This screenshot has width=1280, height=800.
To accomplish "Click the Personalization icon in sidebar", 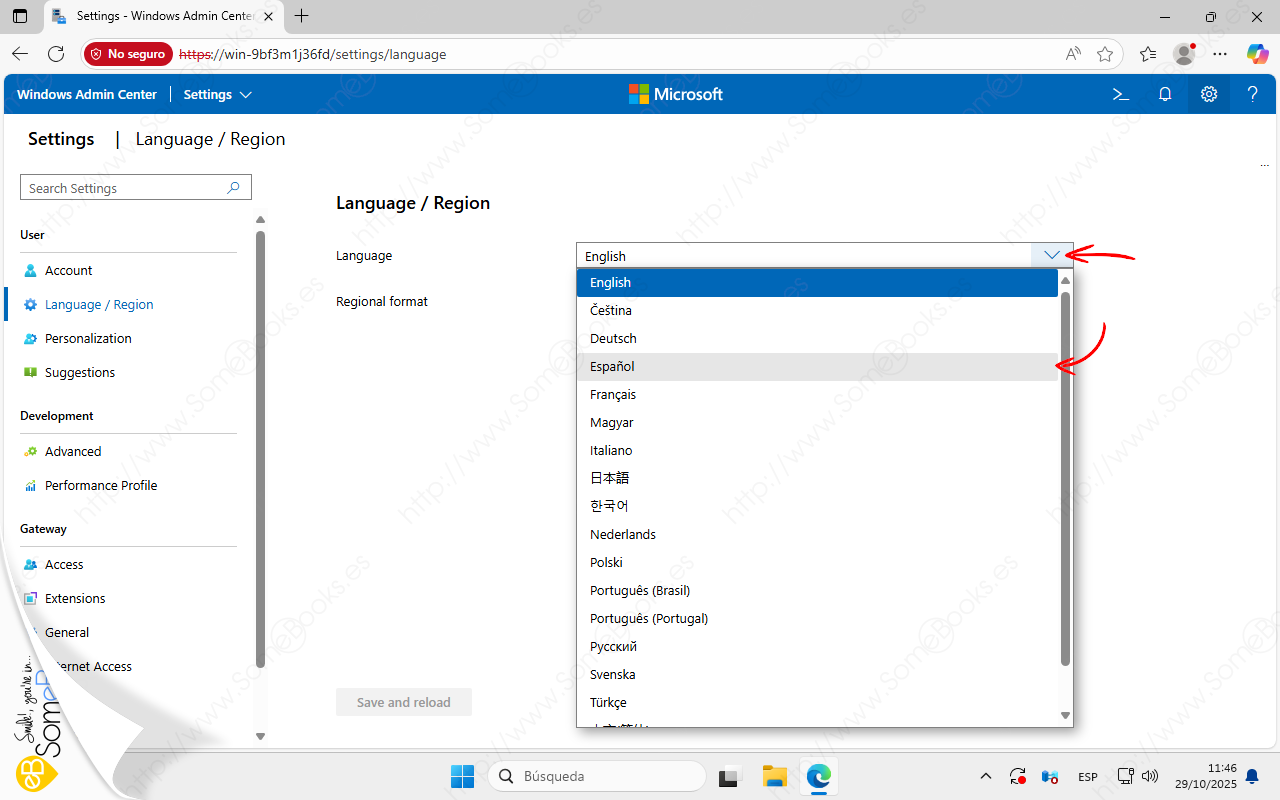I will 30,338.
